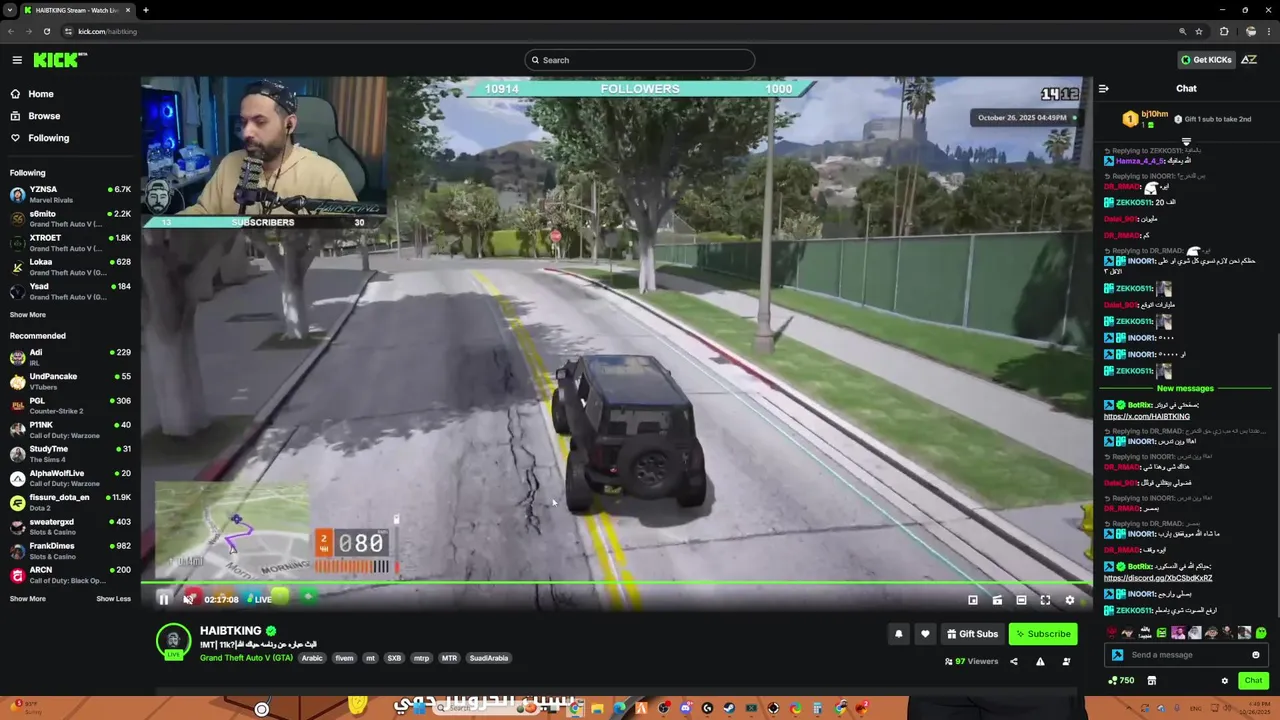Open video player settings gear

[x=1069, y=600]
